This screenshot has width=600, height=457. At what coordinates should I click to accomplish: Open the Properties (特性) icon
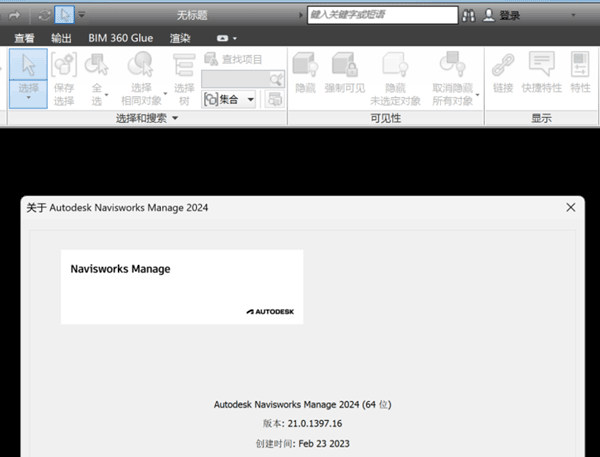pos(580,64)
